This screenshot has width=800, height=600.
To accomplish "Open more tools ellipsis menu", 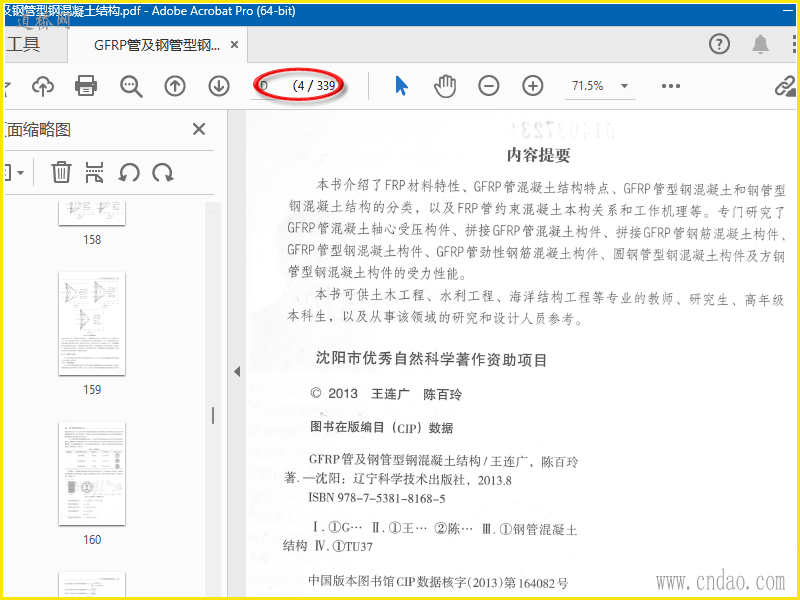I will tap(670, 86).
